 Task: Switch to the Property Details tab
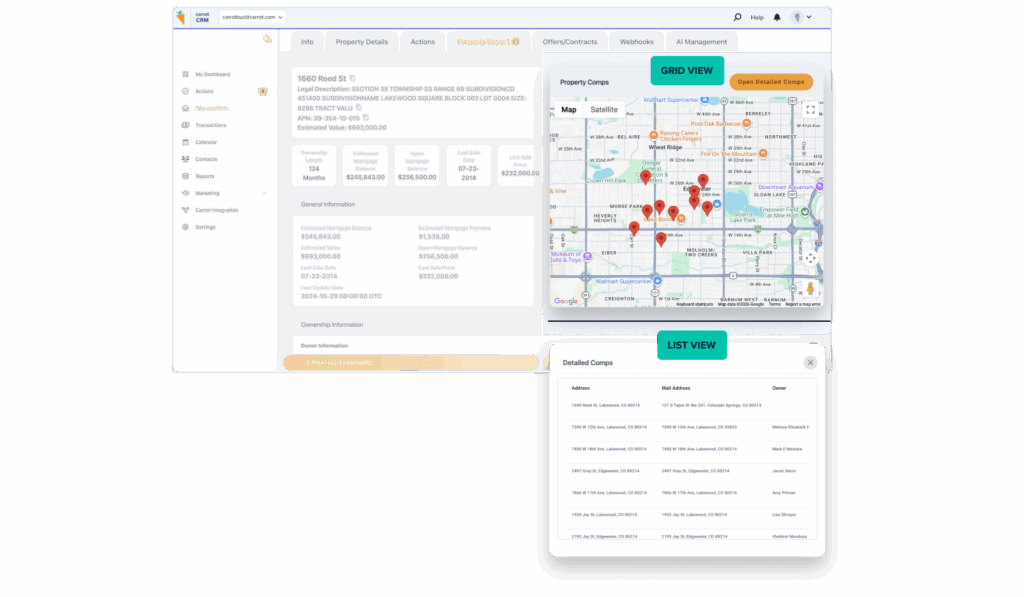(361, 42)
